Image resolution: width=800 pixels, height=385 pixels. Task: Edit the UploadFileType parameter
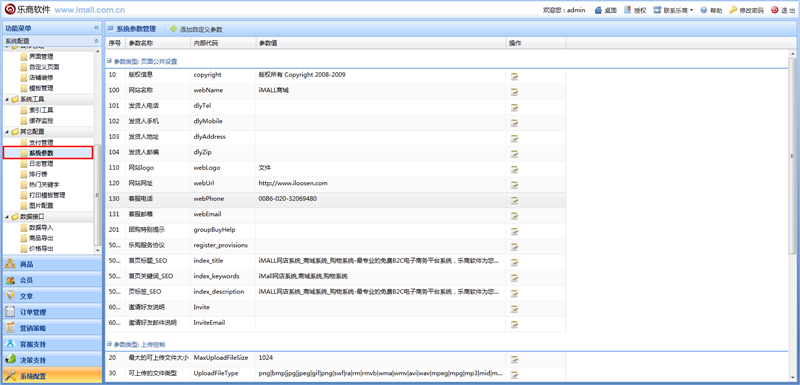(x=515, y=375)
